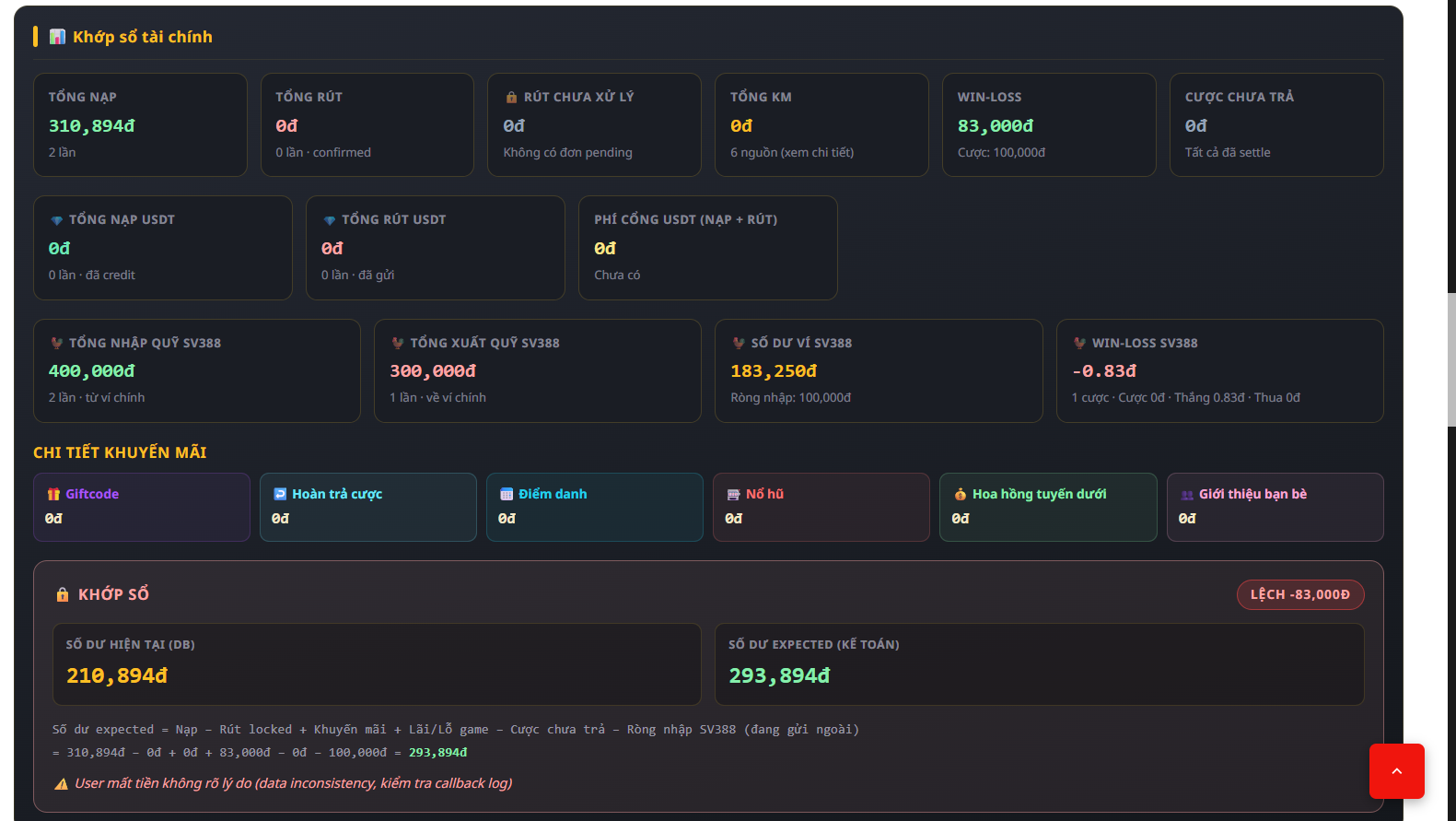Click the 'Ròng nhập: 100,000đ' text
This screenshot has height=821, width=1456.
click(791, 398)
